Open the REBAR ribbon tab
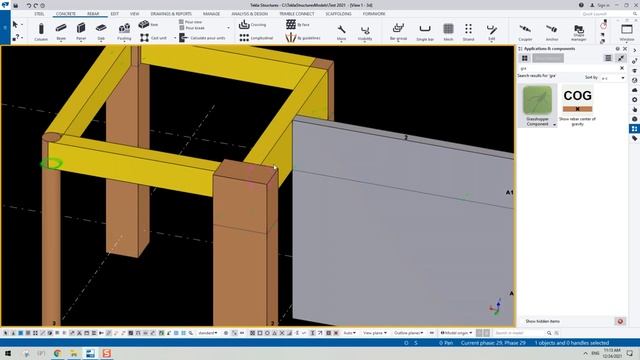 93,14
